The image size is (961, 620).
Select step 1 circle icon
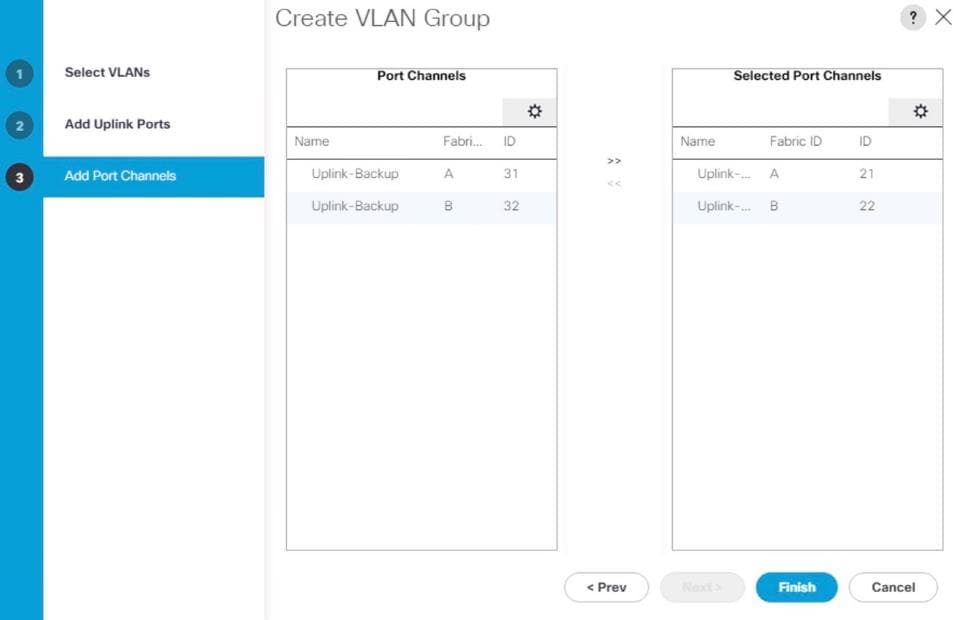pos(20,74)
